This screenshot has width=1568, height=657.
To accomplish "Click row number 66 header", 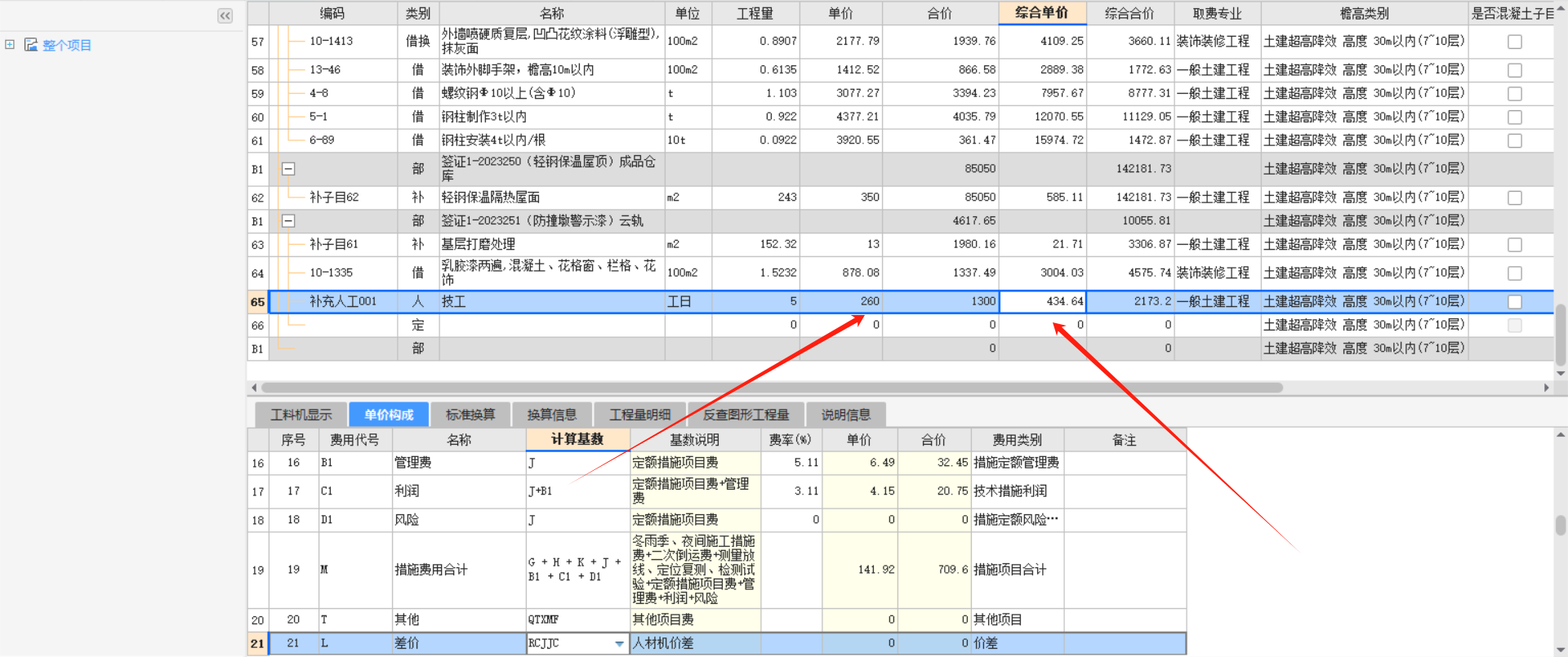I will [258, 326].
